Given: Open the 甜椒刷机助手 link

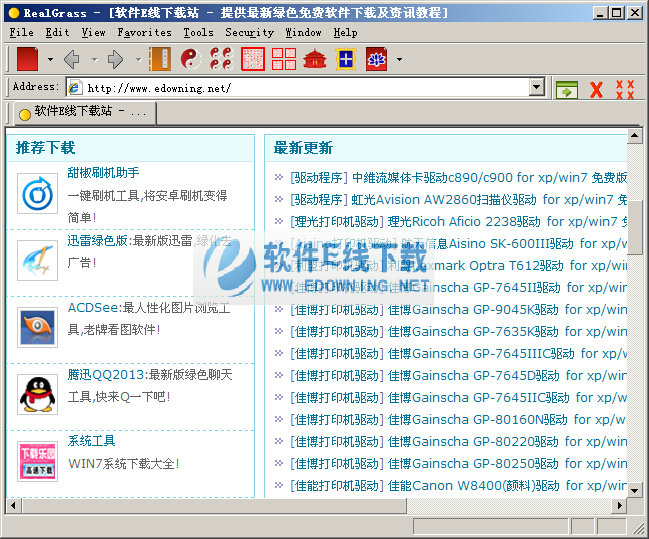Looking at the screenshot, I should 103,173.
